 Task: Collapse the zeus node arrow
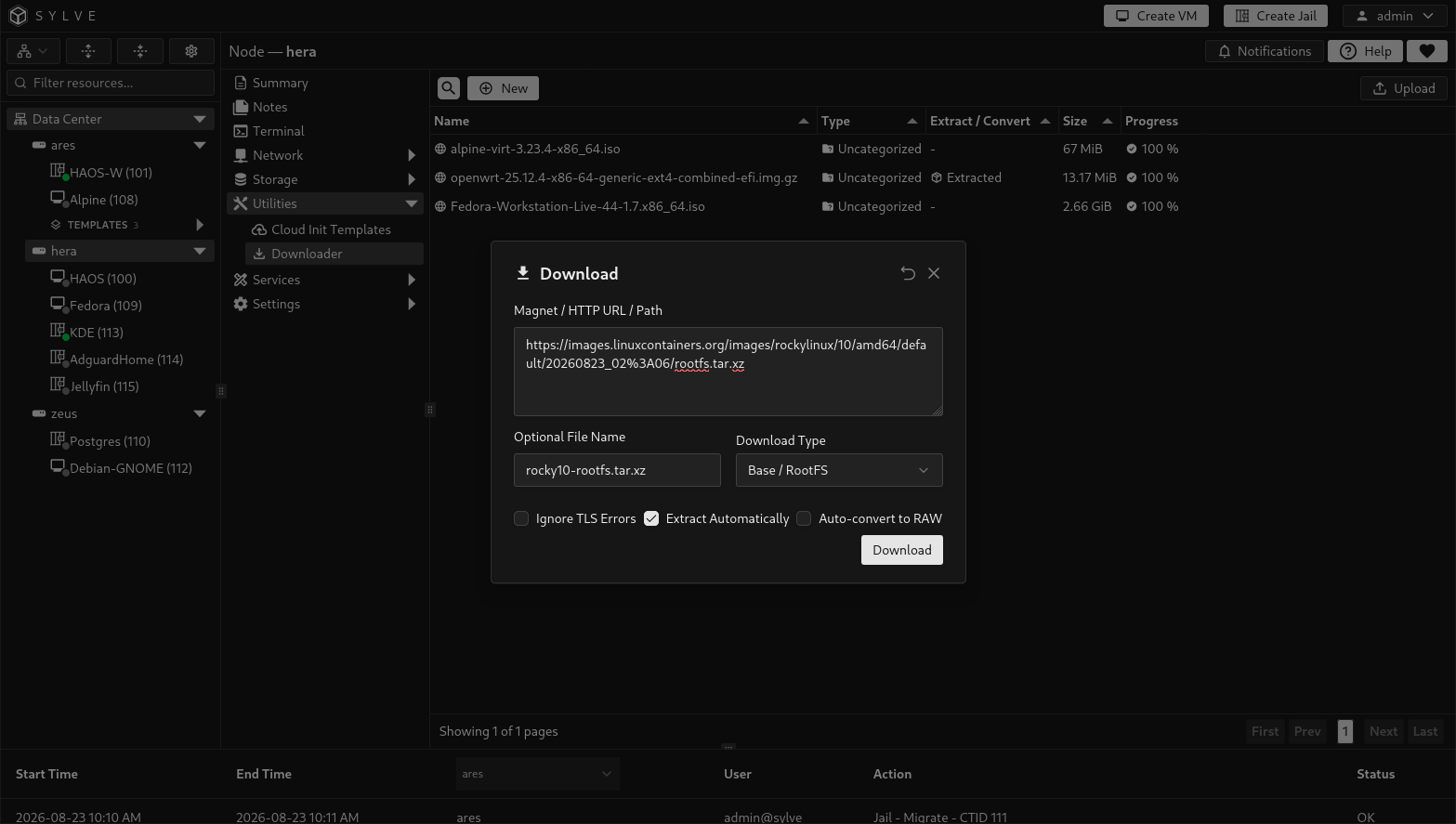point(200,413)
